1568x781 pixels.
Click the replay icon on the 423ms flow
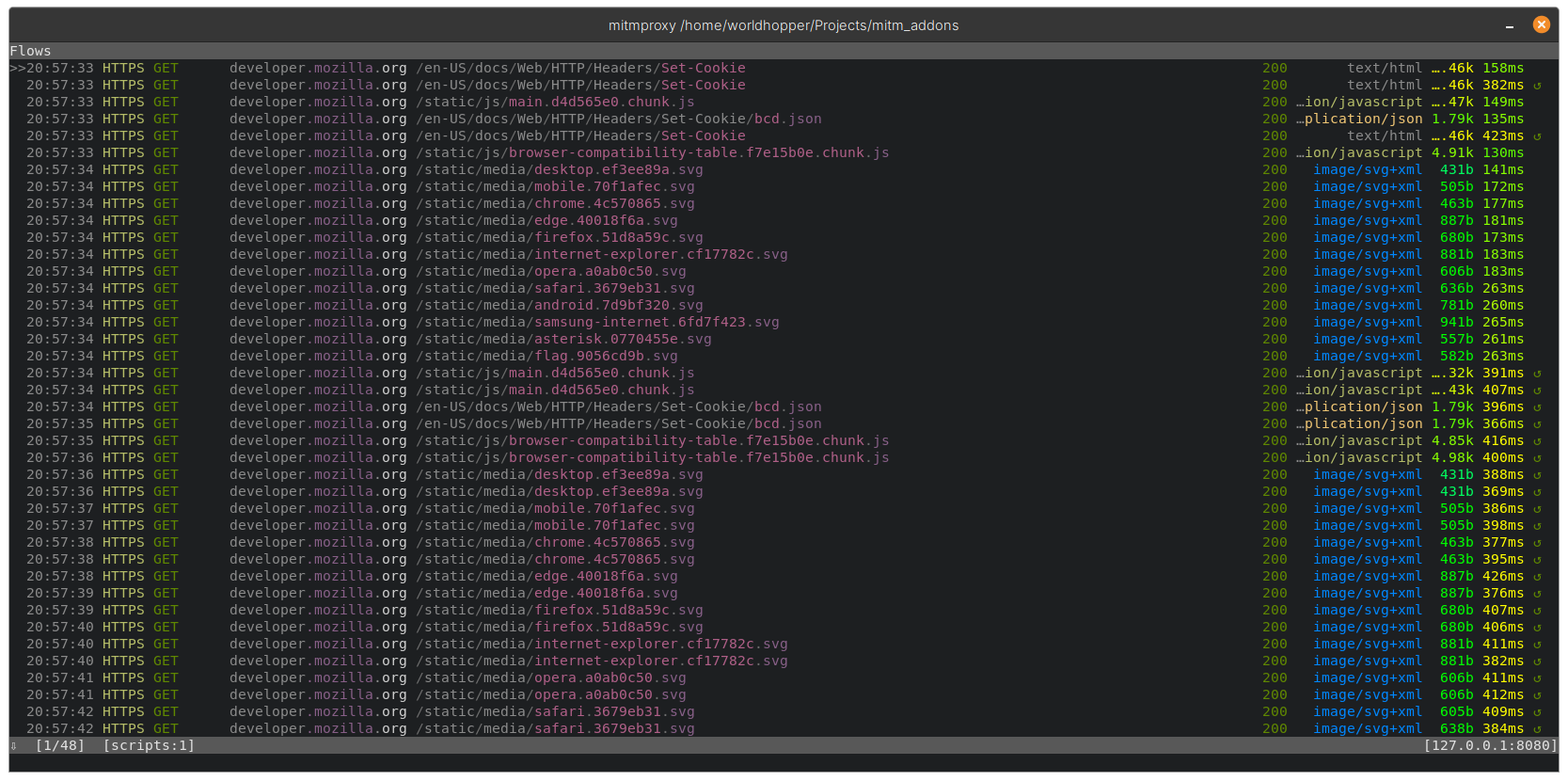(x=1537, y=136)
